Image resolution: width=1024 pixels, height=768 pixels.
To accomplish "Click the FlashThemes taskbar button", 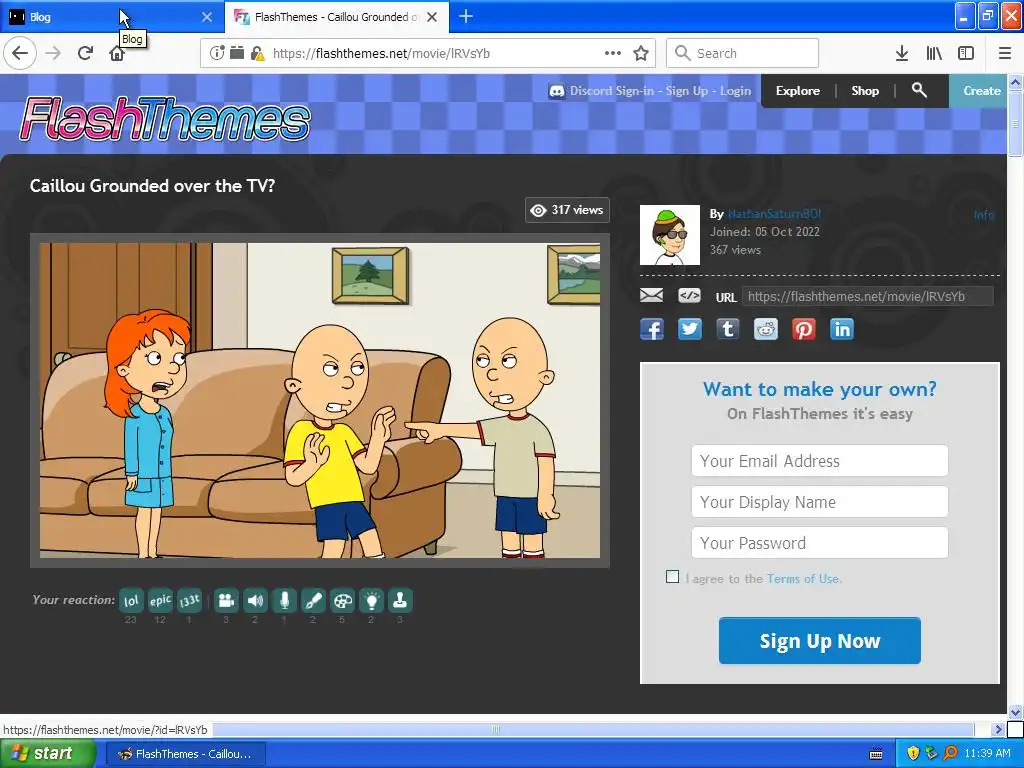I will click(185, 754).
